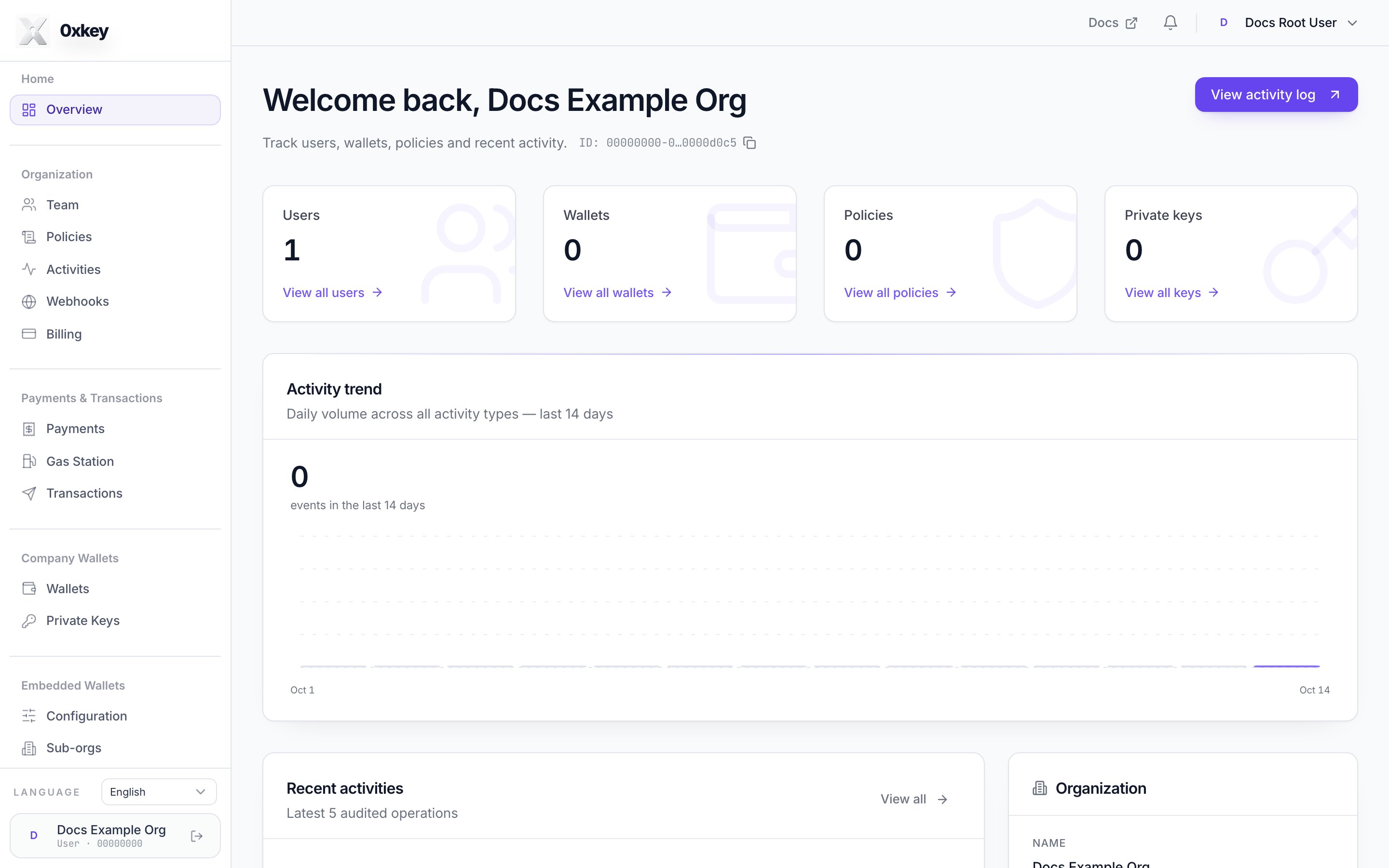
Task: Click the sign-out icon next to Docs Example Org
Action: point(197,836)
